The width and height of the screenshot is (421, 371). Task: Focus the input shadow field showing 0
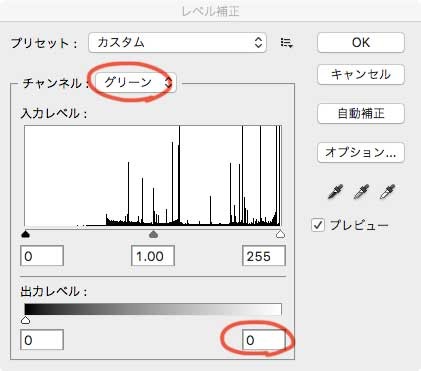tap(42, 256)
